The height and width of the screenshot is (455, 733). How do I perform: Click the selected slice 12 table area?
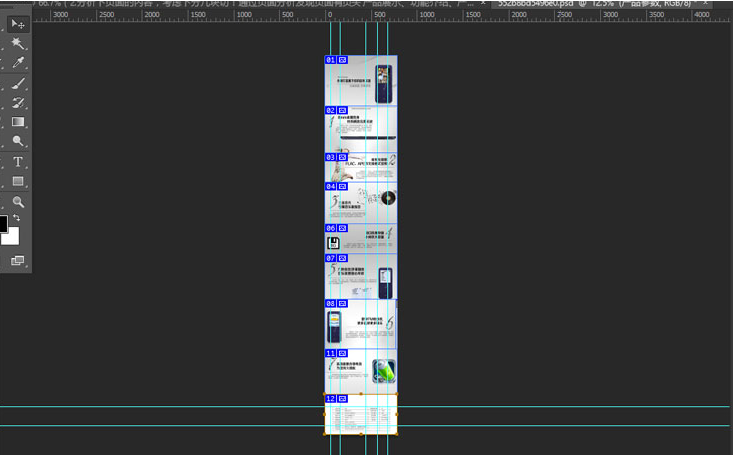(x=361, y=418)
